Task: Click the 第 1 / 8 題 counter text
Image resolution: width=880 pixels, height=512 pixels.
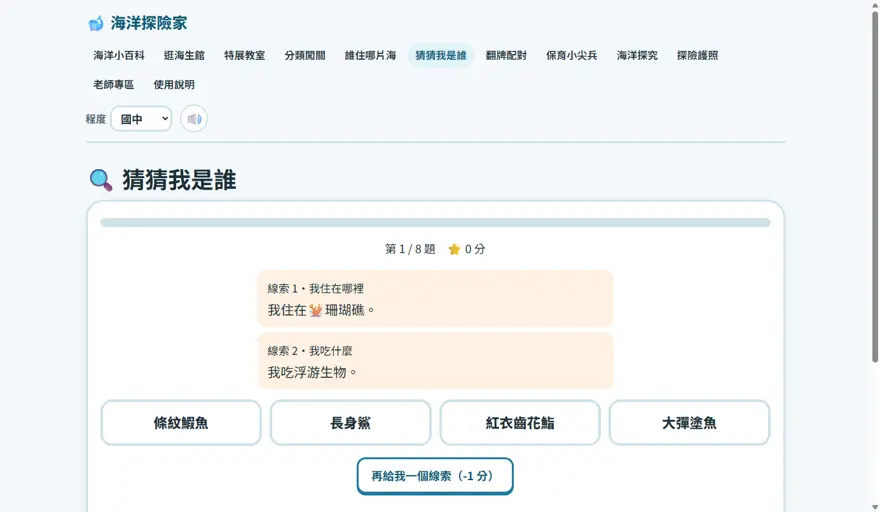Action: (x=410, y=249)
